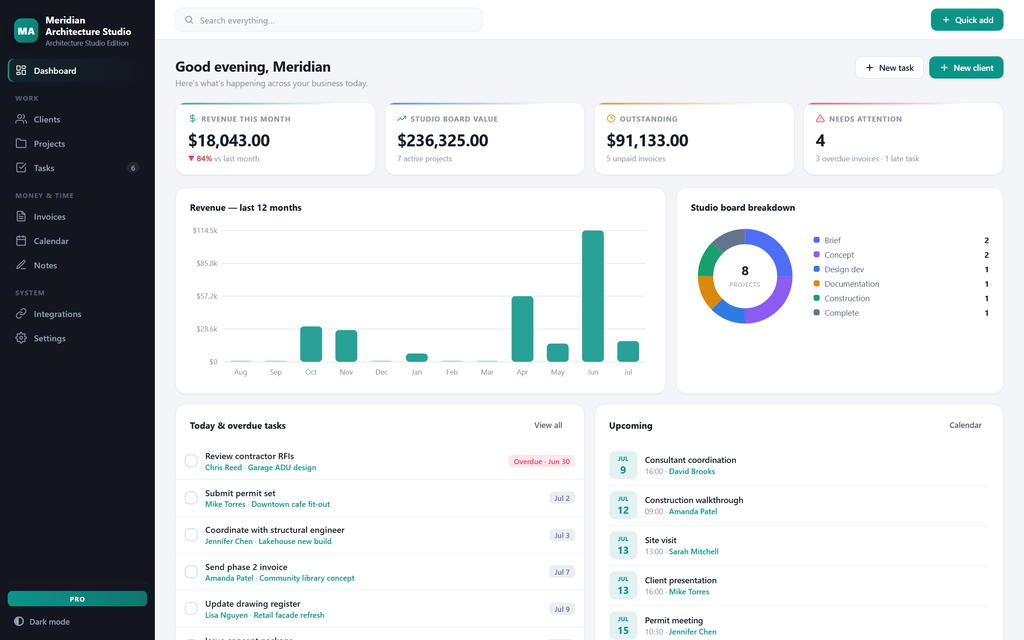This screenshot has width=1024, height=640.
Task: Open Chris Reed client link
Action: (x=223, y=468)
